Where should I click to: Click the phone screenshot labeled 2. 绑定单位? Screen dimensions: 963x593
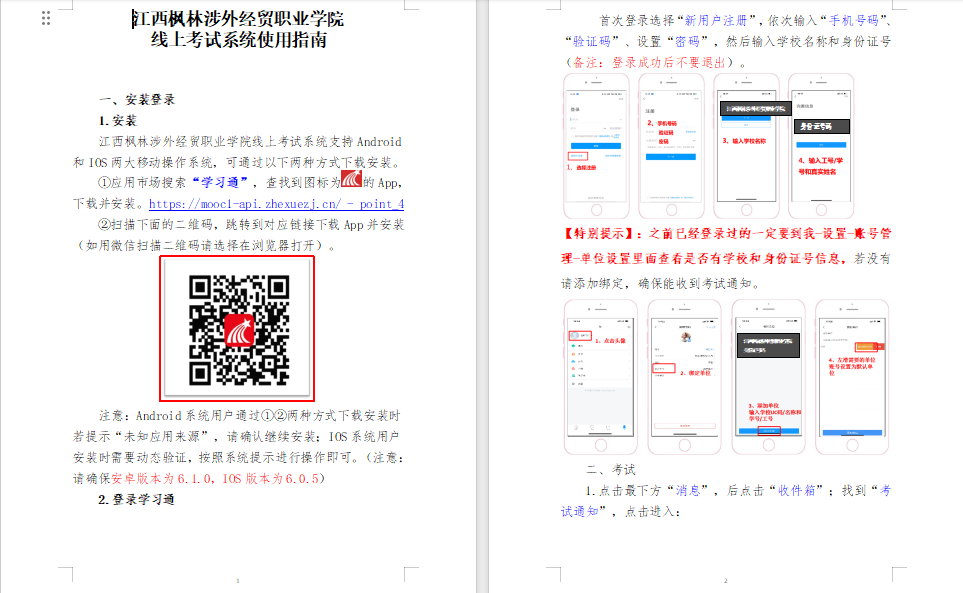point(684,376)
